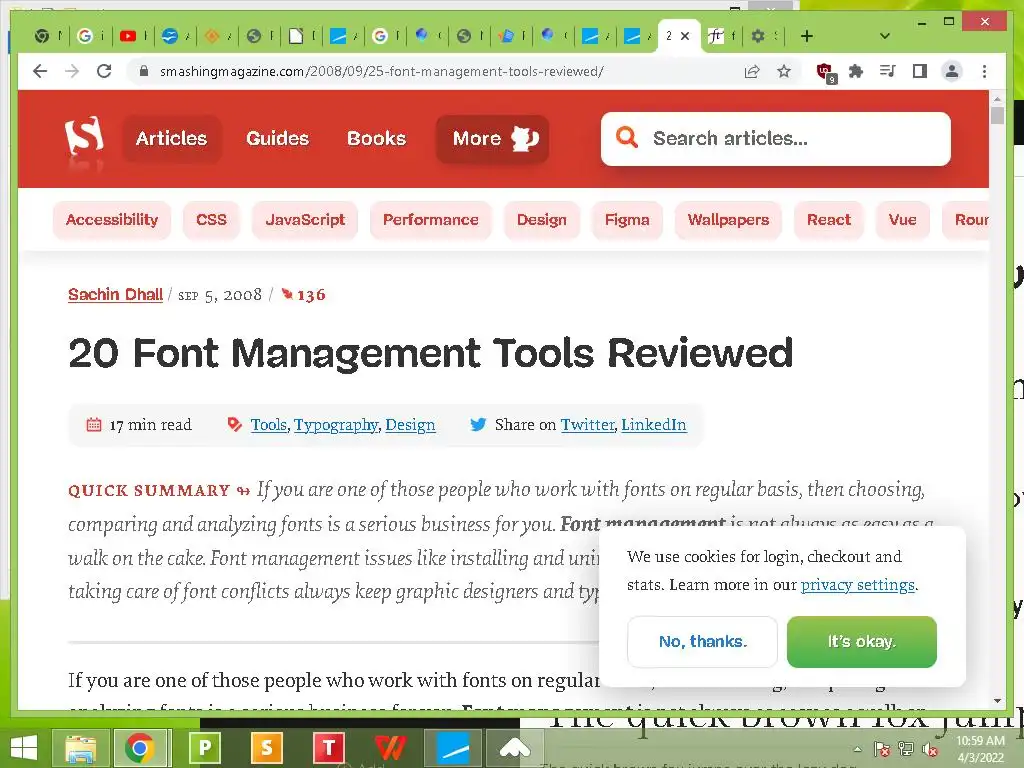1024x768 pixels.
Task: Select the Design topic pill
Action: click(x=541, y=220)
